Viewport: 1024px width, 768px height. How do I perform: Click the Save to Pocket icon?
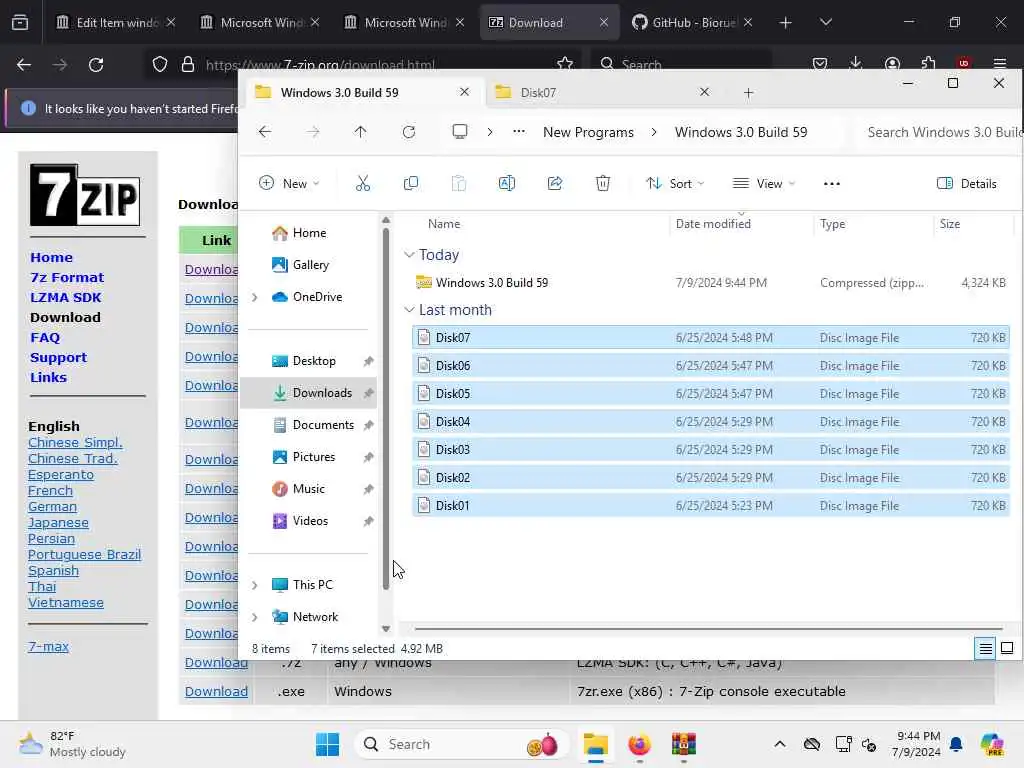tap(820, 63)
